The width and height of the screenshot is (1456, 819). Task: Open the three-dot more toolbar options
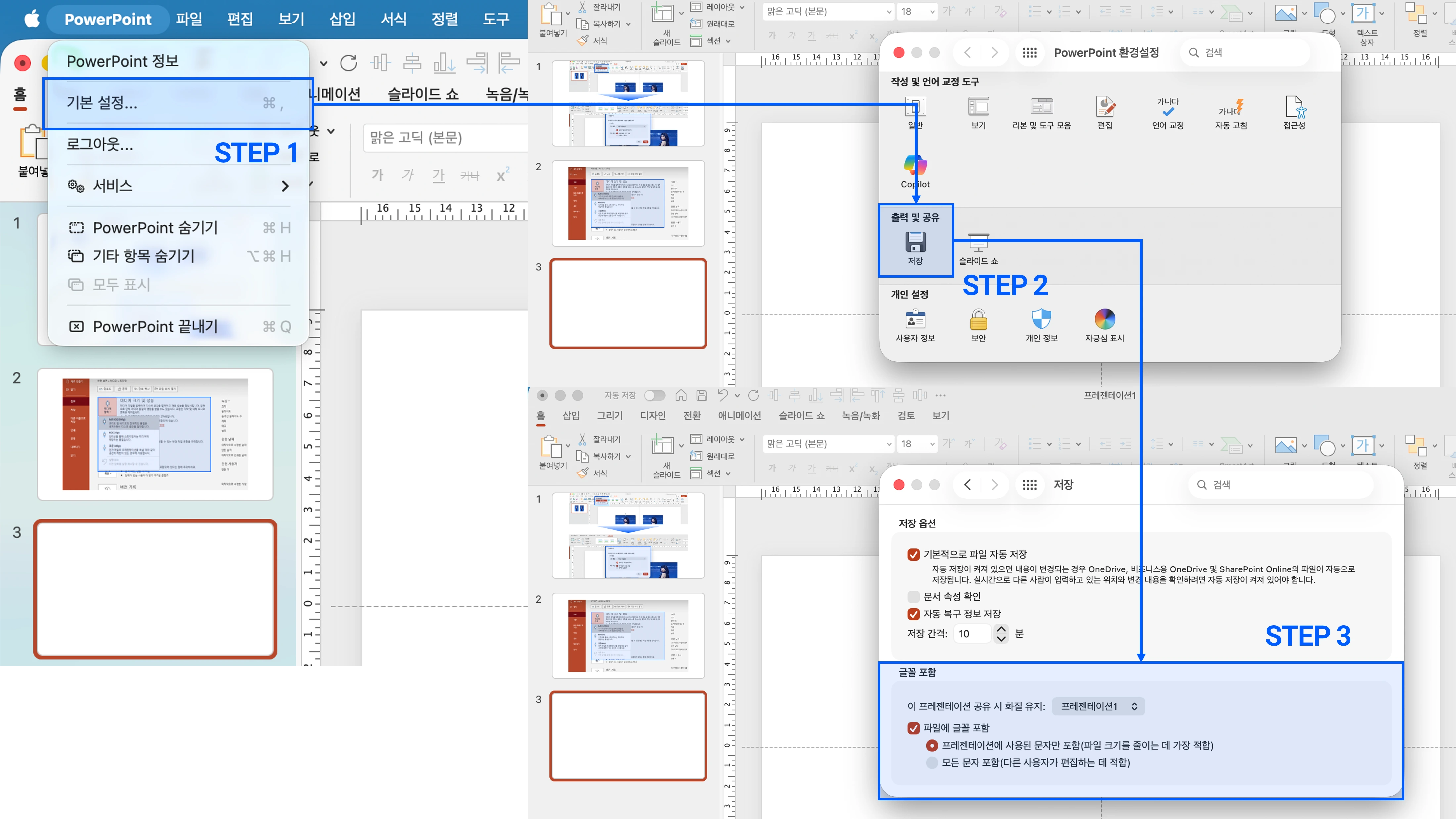click(x=940, y=396)
